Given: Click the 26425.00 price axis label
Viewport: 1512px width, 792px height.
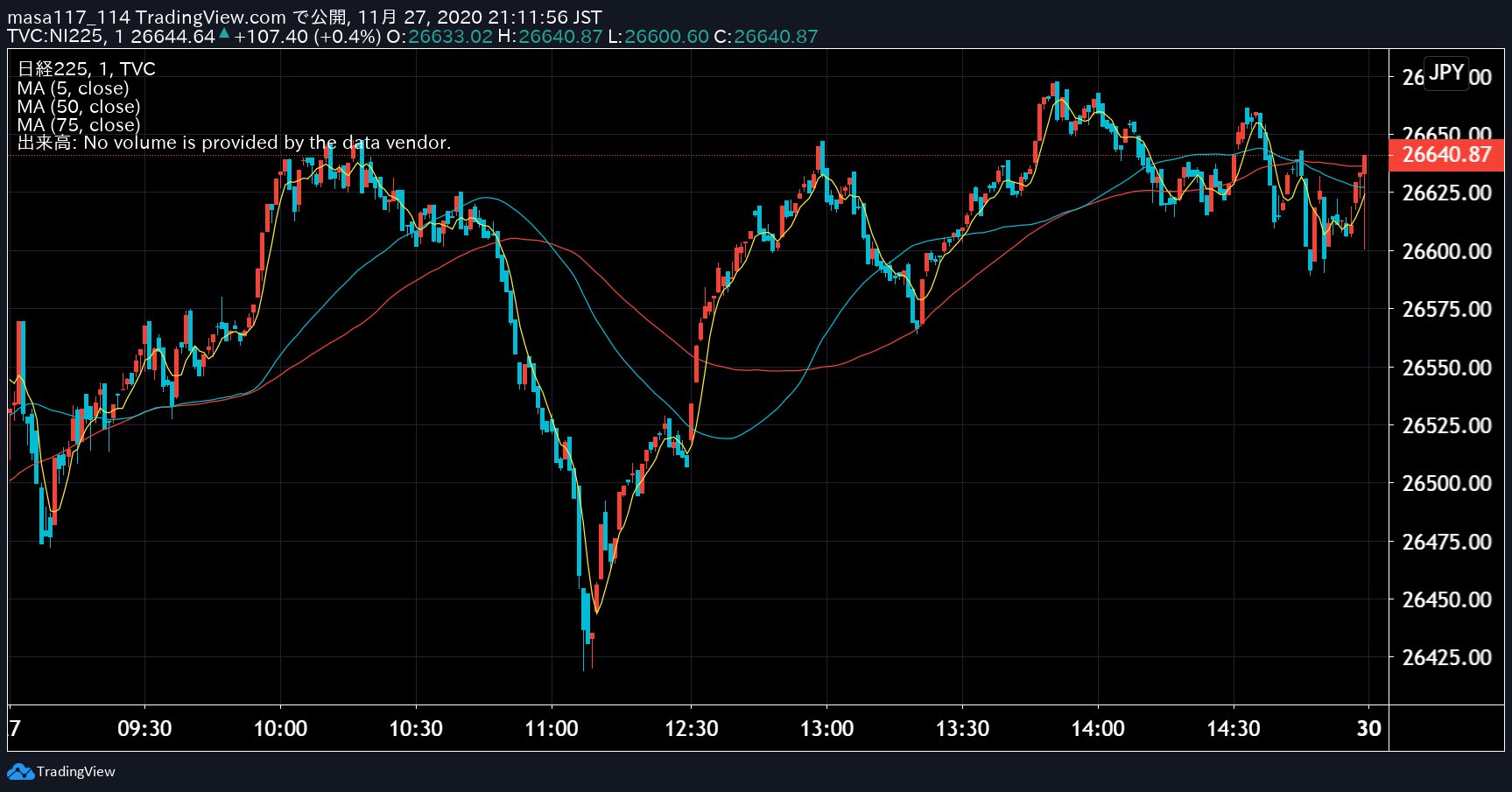Looking at the screenshot, I should (x=1446, y=657).
